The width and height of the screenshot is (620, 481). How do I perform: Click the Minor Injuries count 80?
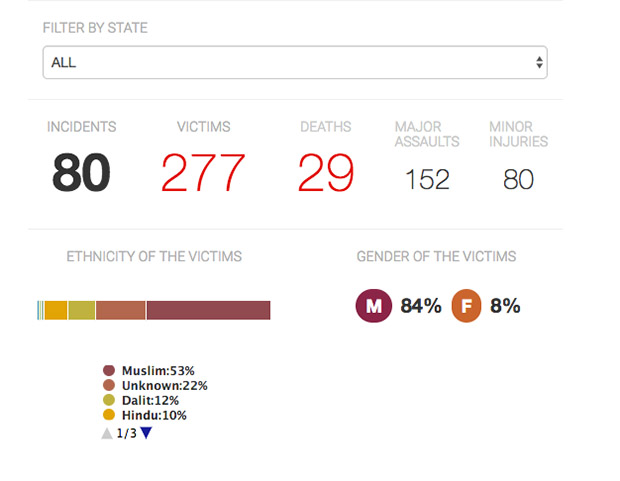pyautogui.click(x=518, y=179)
